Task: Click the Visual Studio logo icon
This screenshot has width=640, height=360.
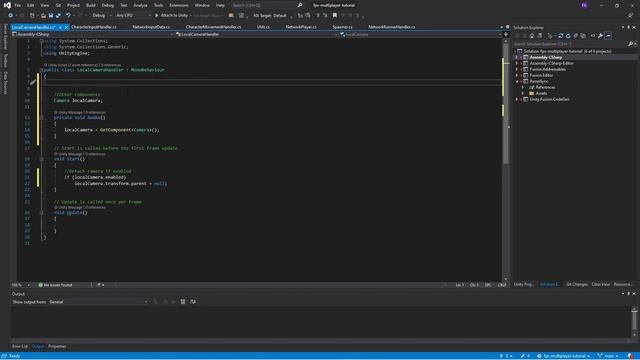Action: click(7, 5)
